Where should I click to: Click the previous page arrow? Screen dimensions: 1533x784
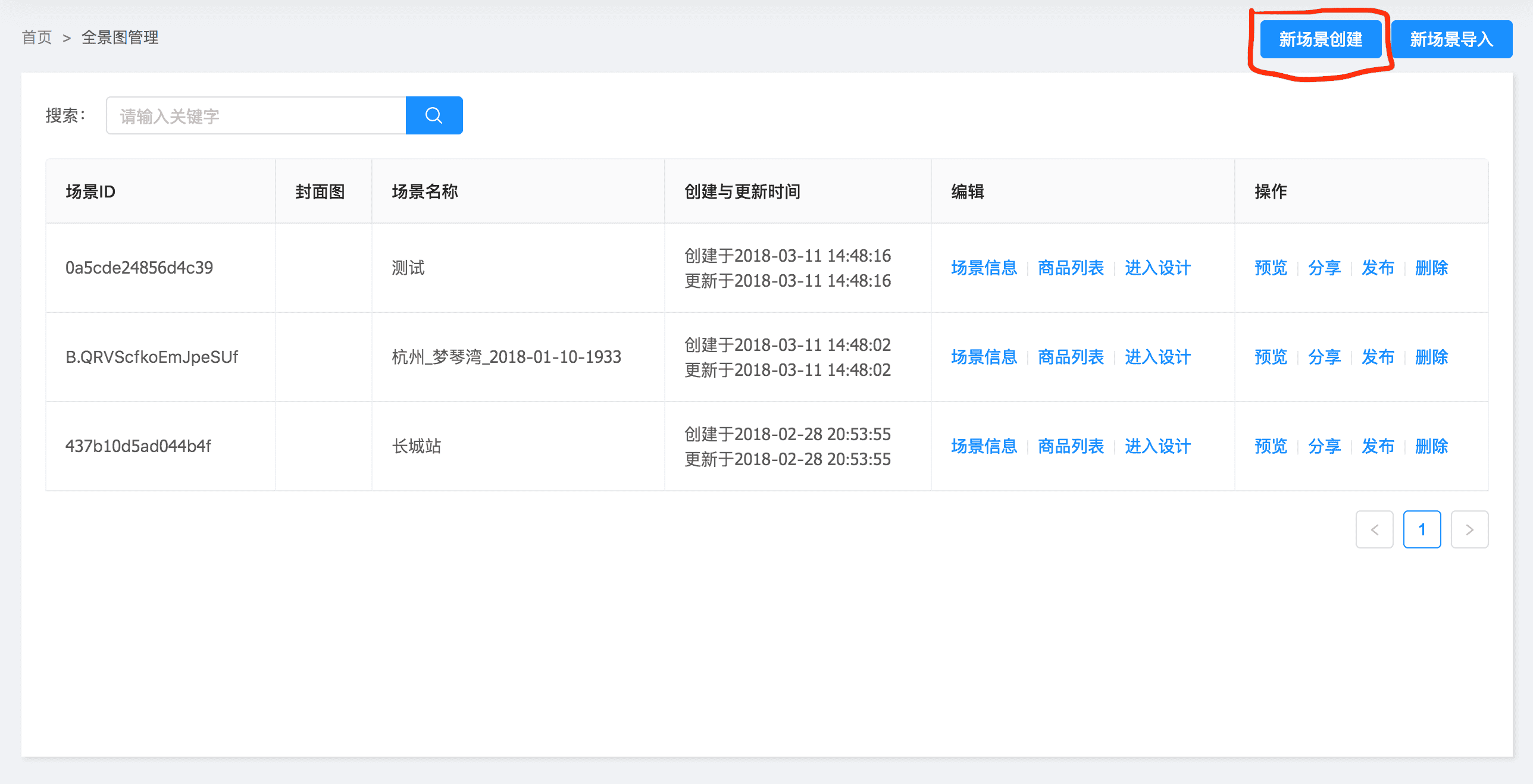click(1374, 529)
